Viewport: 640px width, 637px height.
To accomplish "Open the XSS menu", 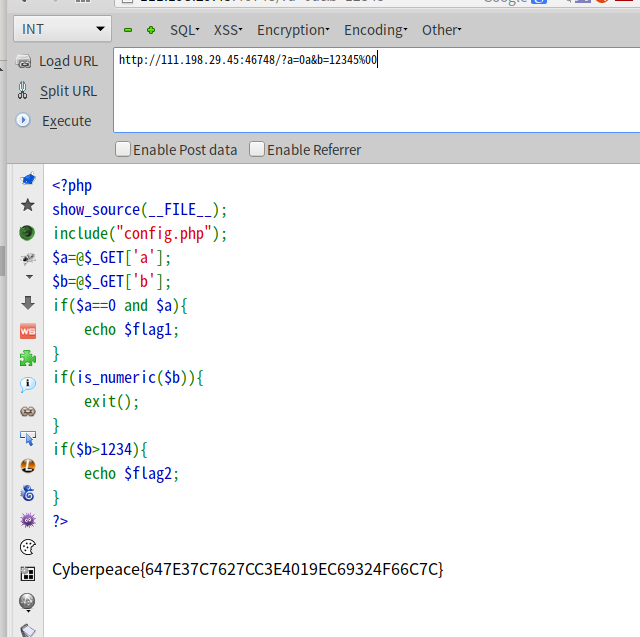I will 227,30.
